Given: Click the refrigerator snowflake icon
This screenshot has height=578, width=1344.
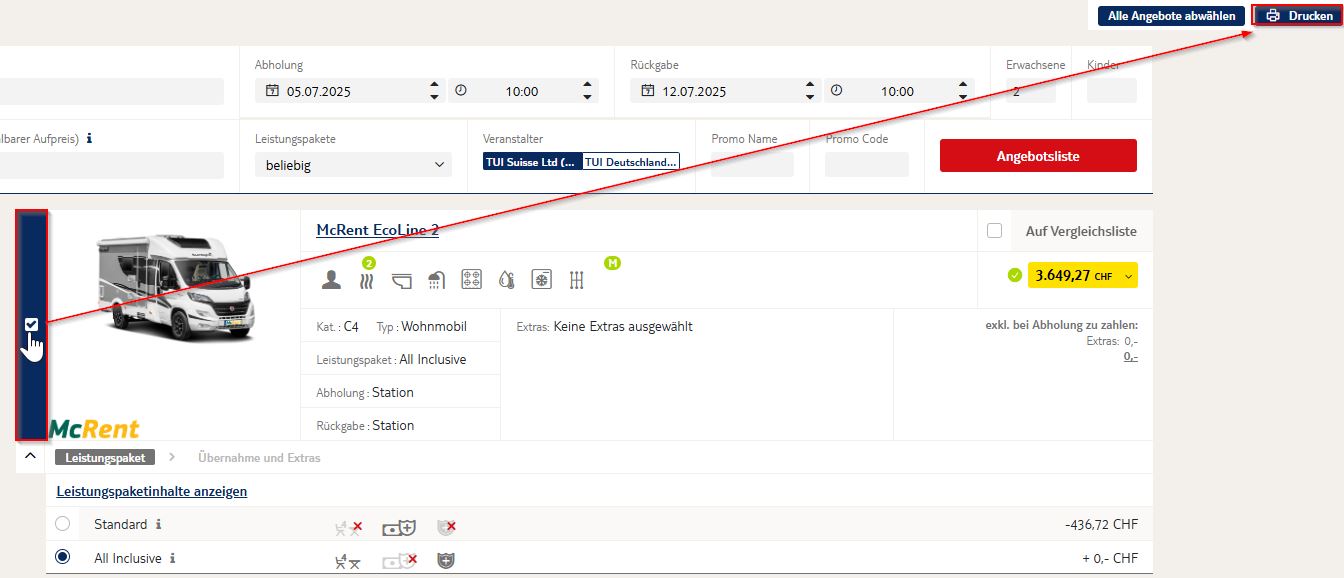Looking at the screenshot, I should 541,280.
